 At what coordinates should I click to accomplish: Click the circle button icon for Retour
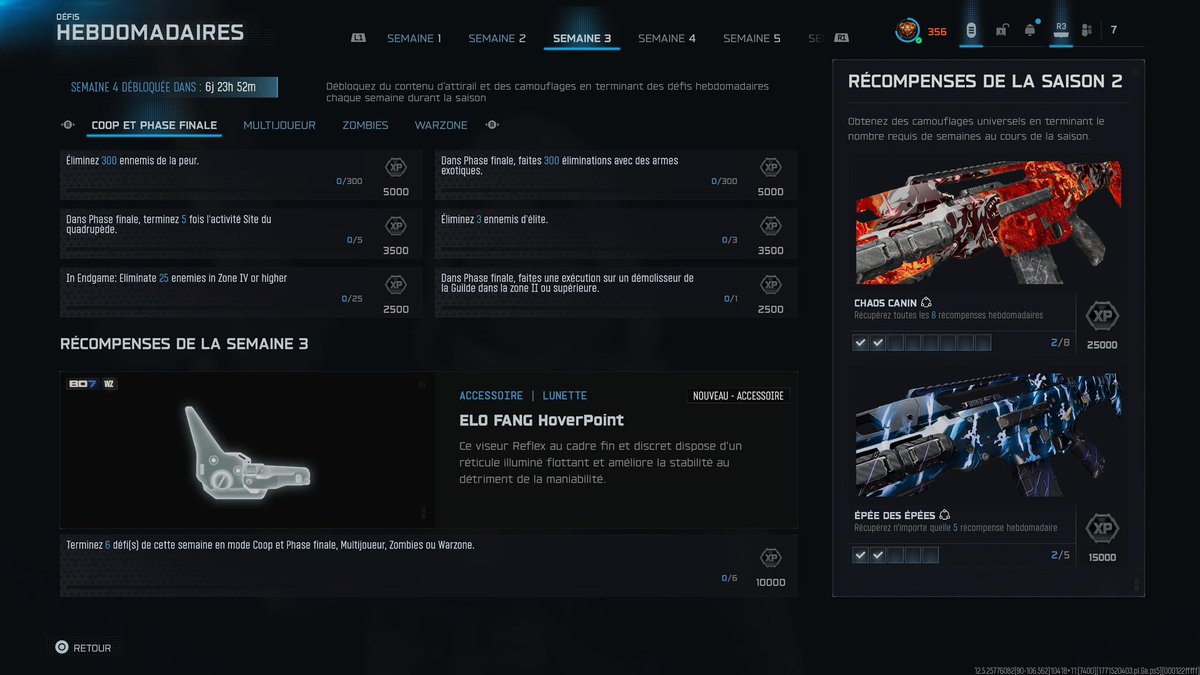point(61,647)
